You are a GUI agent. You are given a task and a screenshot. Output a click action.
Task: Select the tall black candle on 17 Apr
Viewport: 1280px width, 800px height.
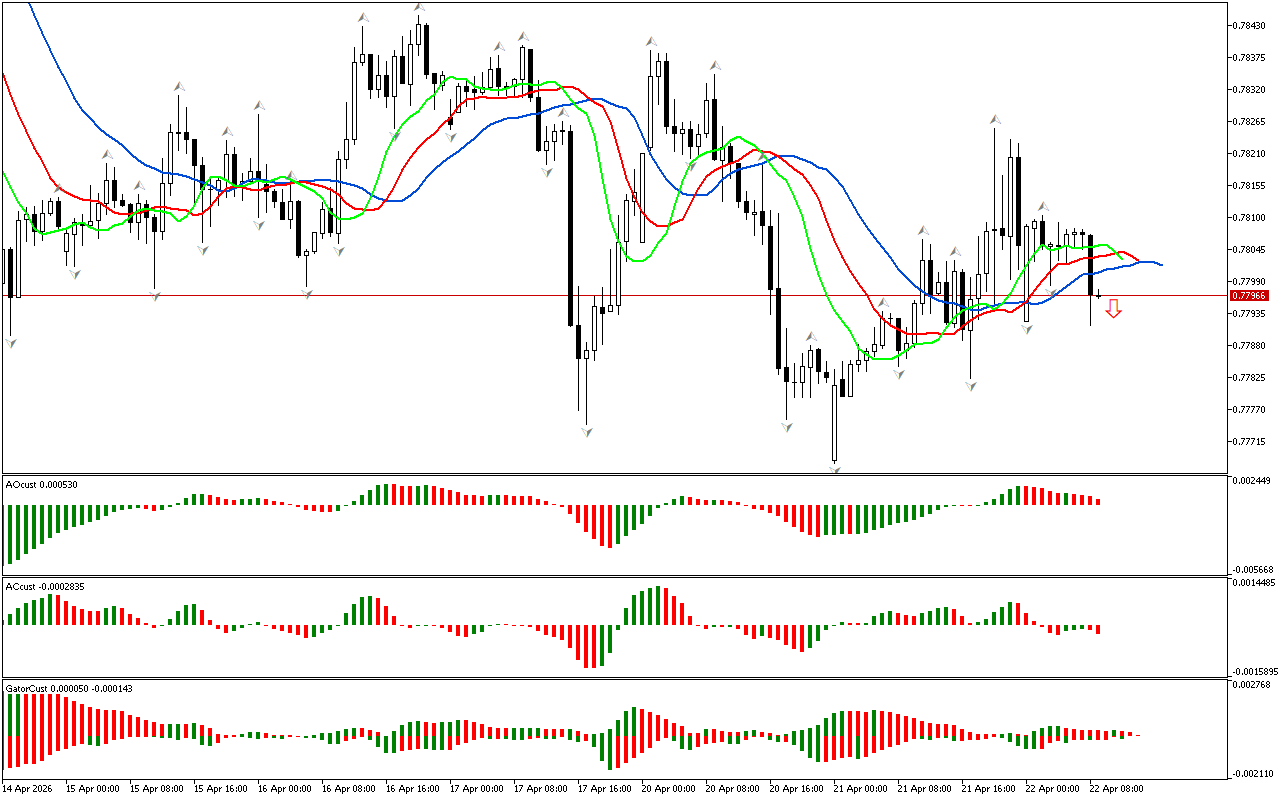pyautogui.click(x=571, y=227)
